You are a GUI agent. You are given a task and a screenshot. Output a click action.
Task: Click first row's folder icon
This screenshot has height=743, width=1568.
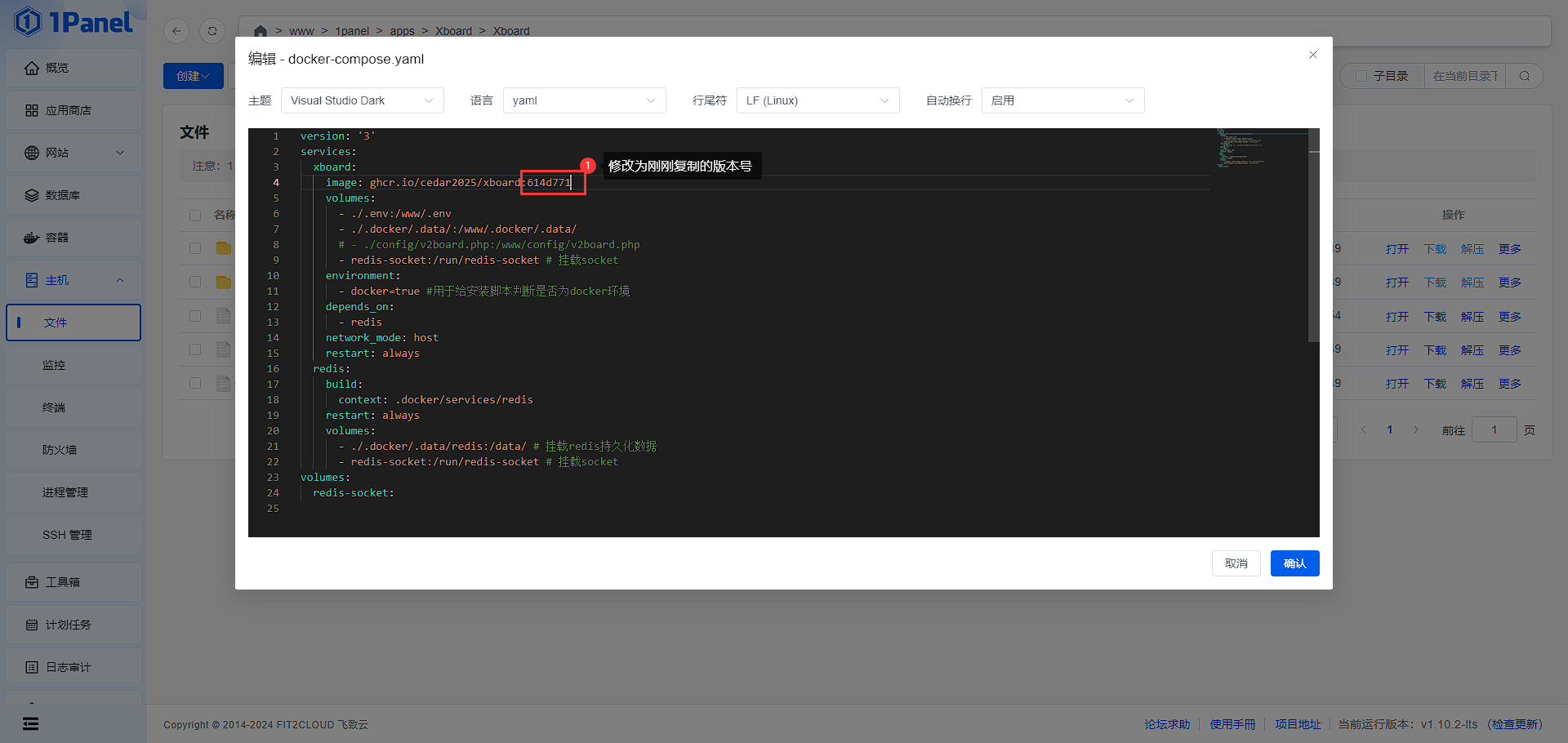tap(224, 248)
